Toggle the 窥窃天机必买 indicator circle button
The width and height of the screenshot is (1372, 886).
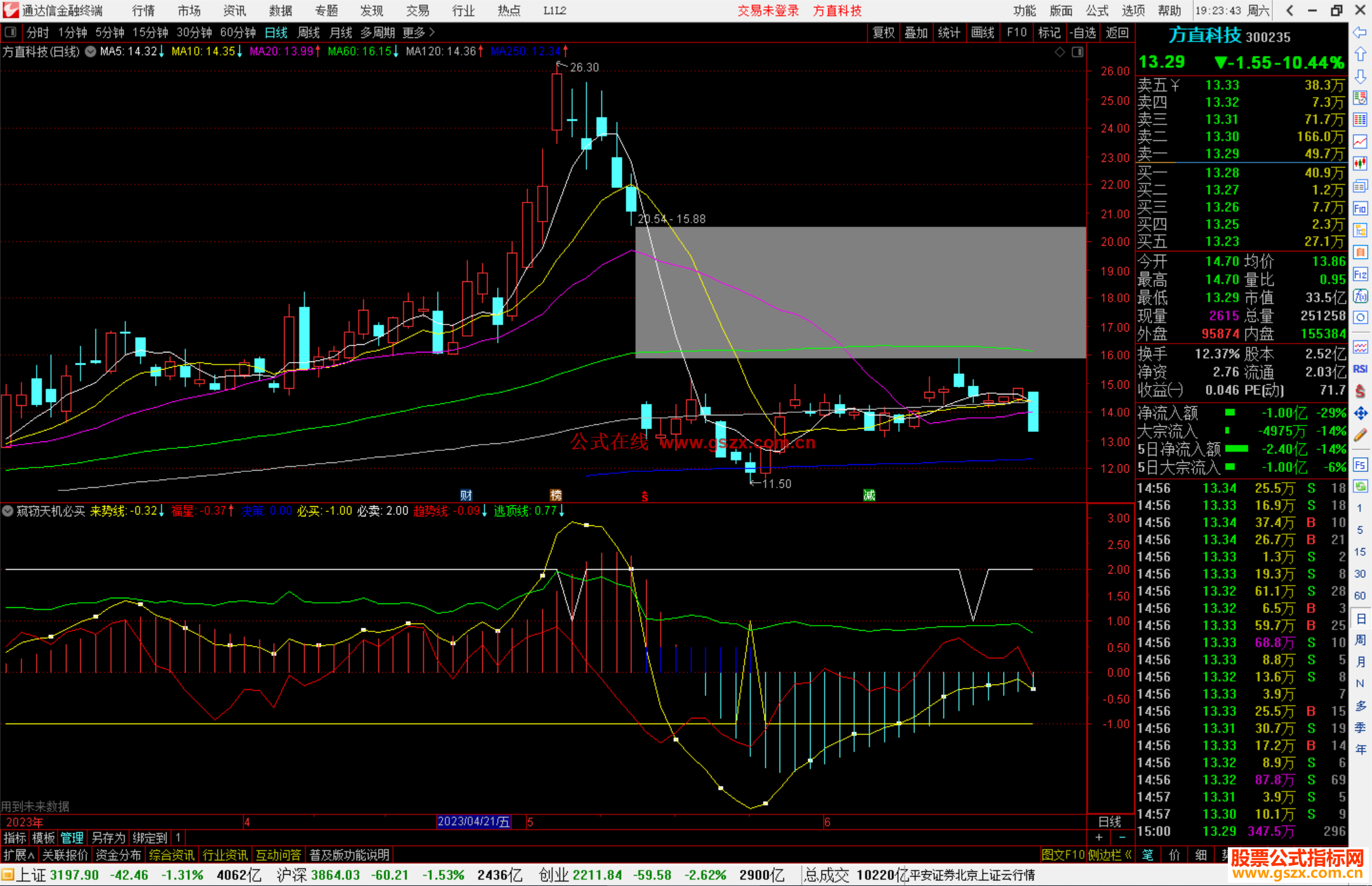coord(8,511)
